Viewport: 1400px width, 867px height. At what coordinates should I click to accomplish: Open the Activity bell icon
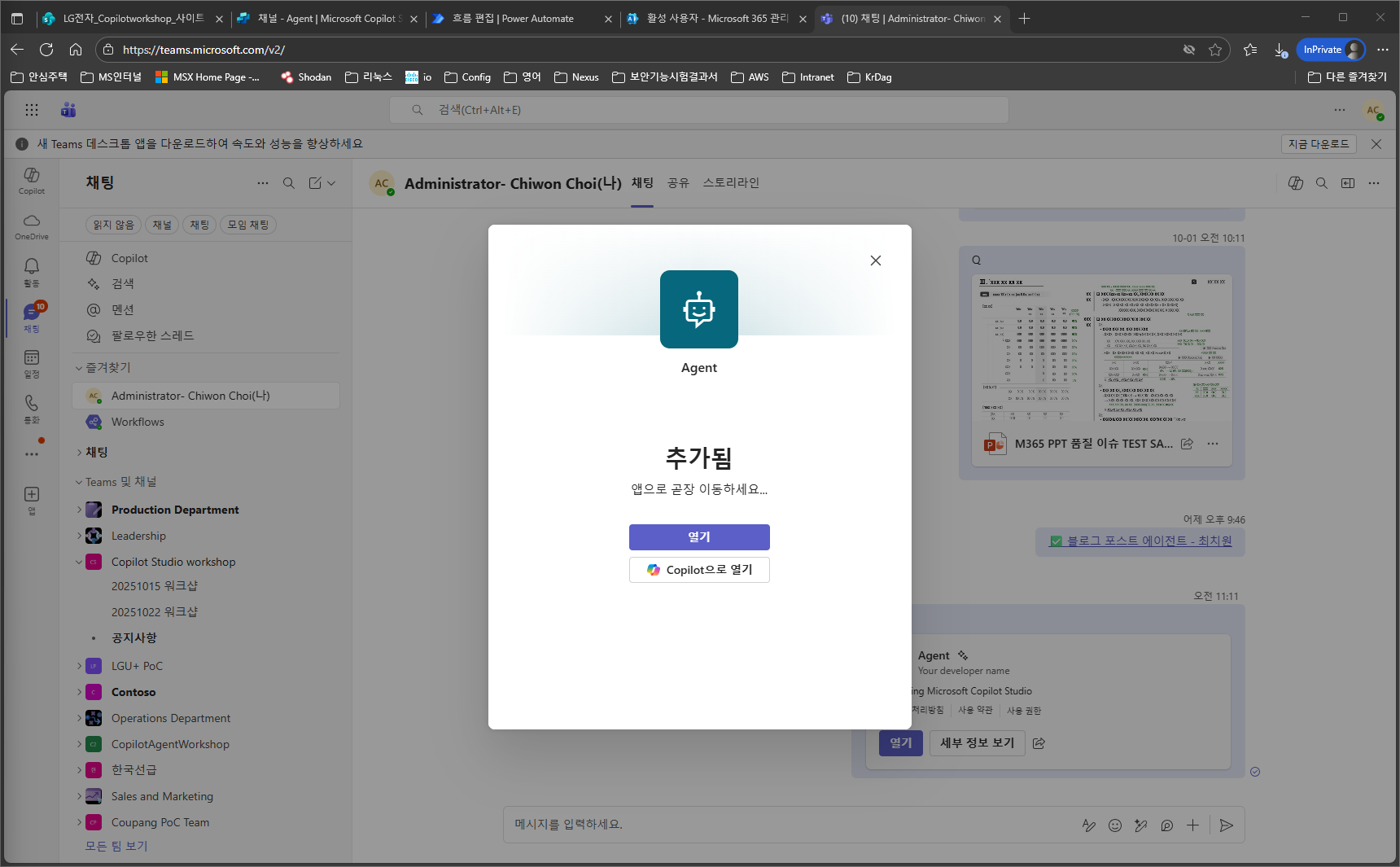32,272
